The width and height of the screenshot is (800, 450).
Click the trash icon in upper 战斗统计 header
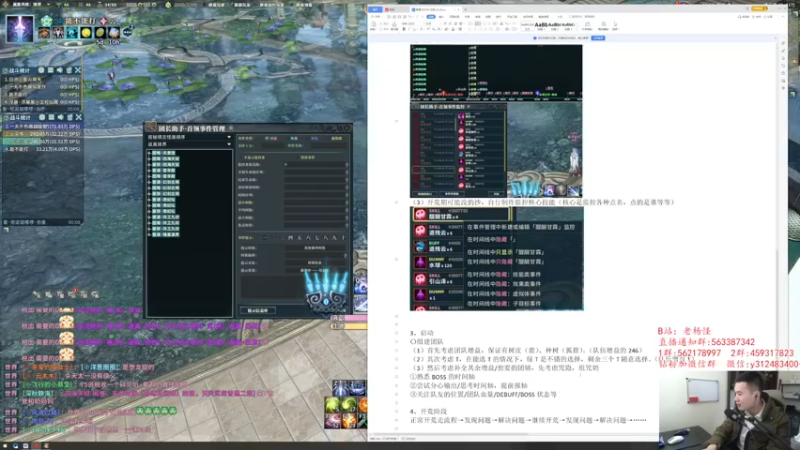click(69, 70)
